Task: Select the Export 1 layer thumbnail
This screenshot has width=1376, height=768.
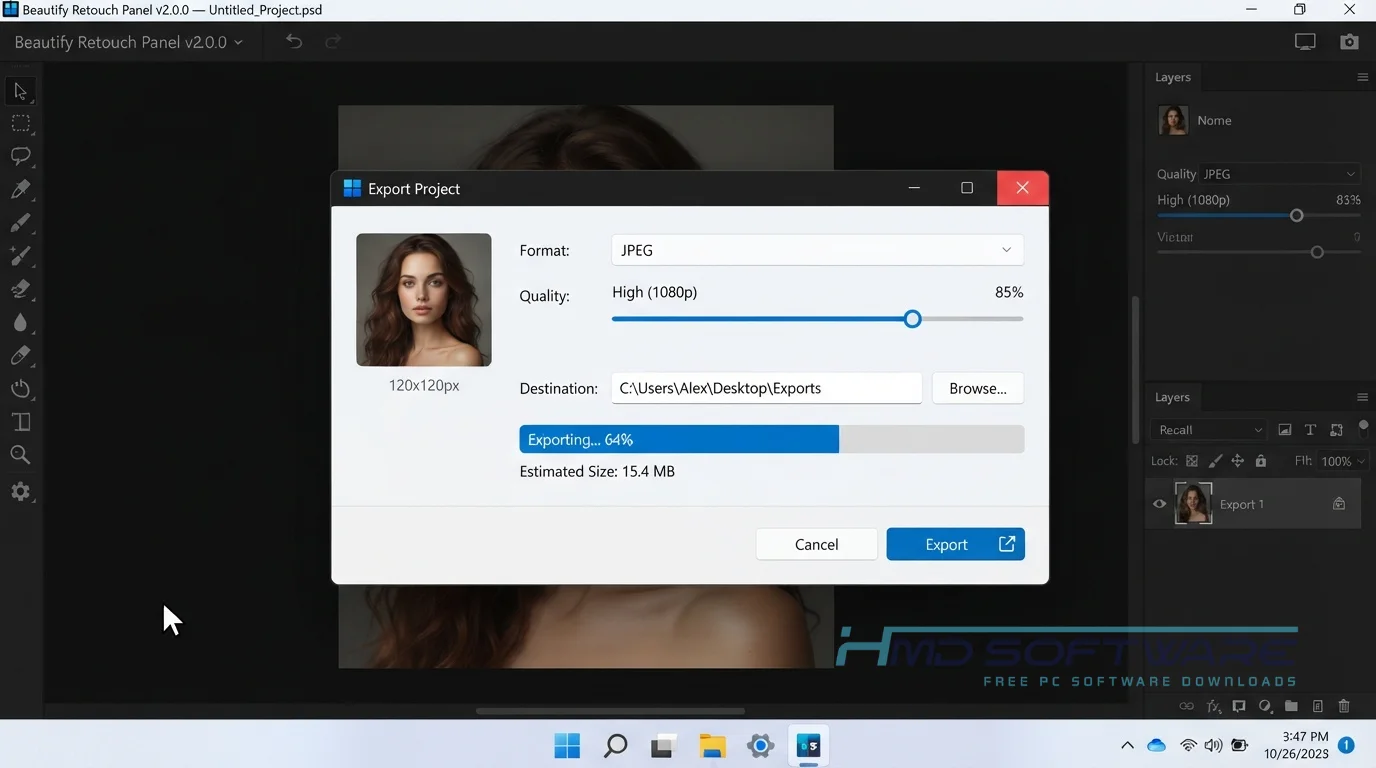Action: click(x=1193, y=504)
